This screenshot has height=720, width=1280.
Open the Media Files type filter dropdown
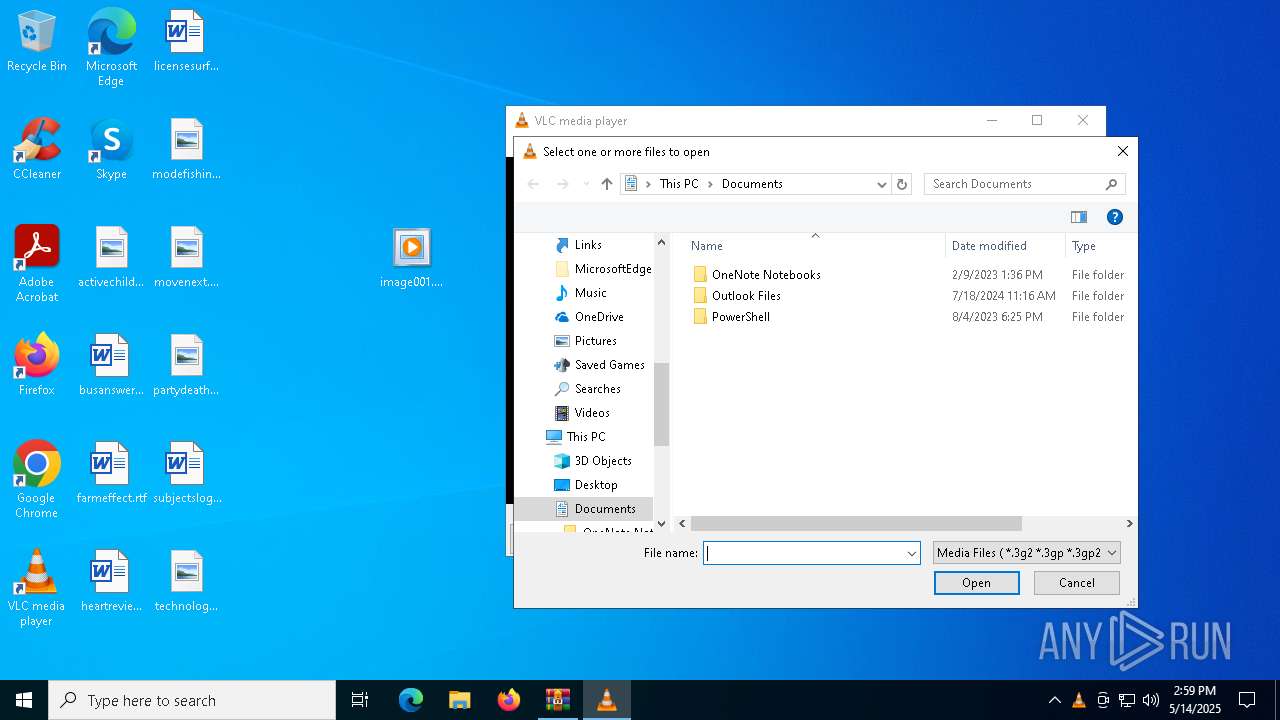pos(1026,553)
